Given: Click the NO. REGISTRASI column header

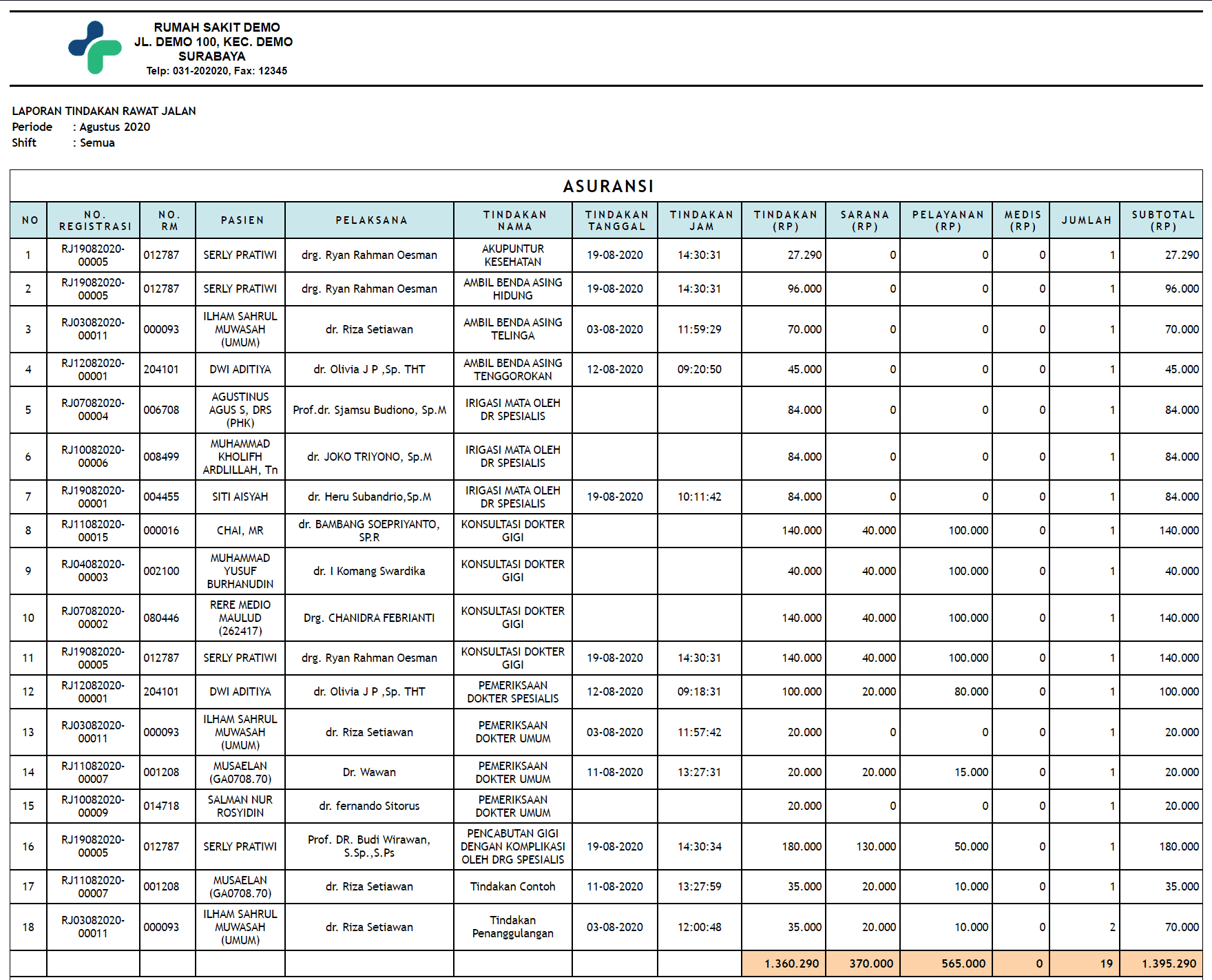Looking at the screenshot, I should 95,220.
